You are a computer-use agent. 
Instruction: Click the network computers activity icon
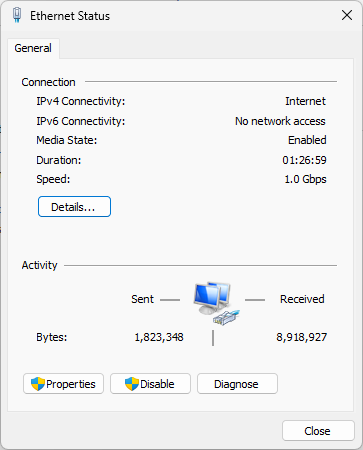pyautogui.click(x=217, y=303)
